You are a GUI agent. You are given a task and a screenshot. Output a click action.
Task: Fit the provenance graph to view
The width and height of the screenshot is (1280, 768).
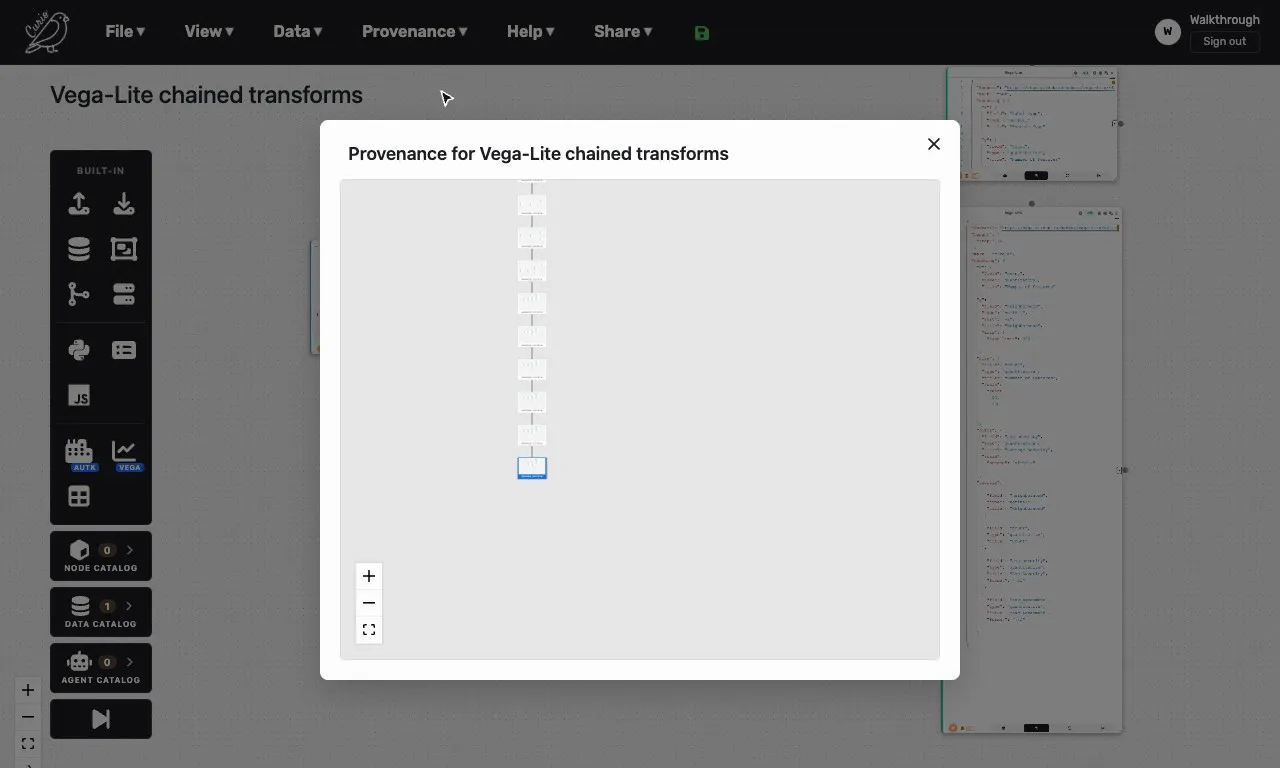369,630
